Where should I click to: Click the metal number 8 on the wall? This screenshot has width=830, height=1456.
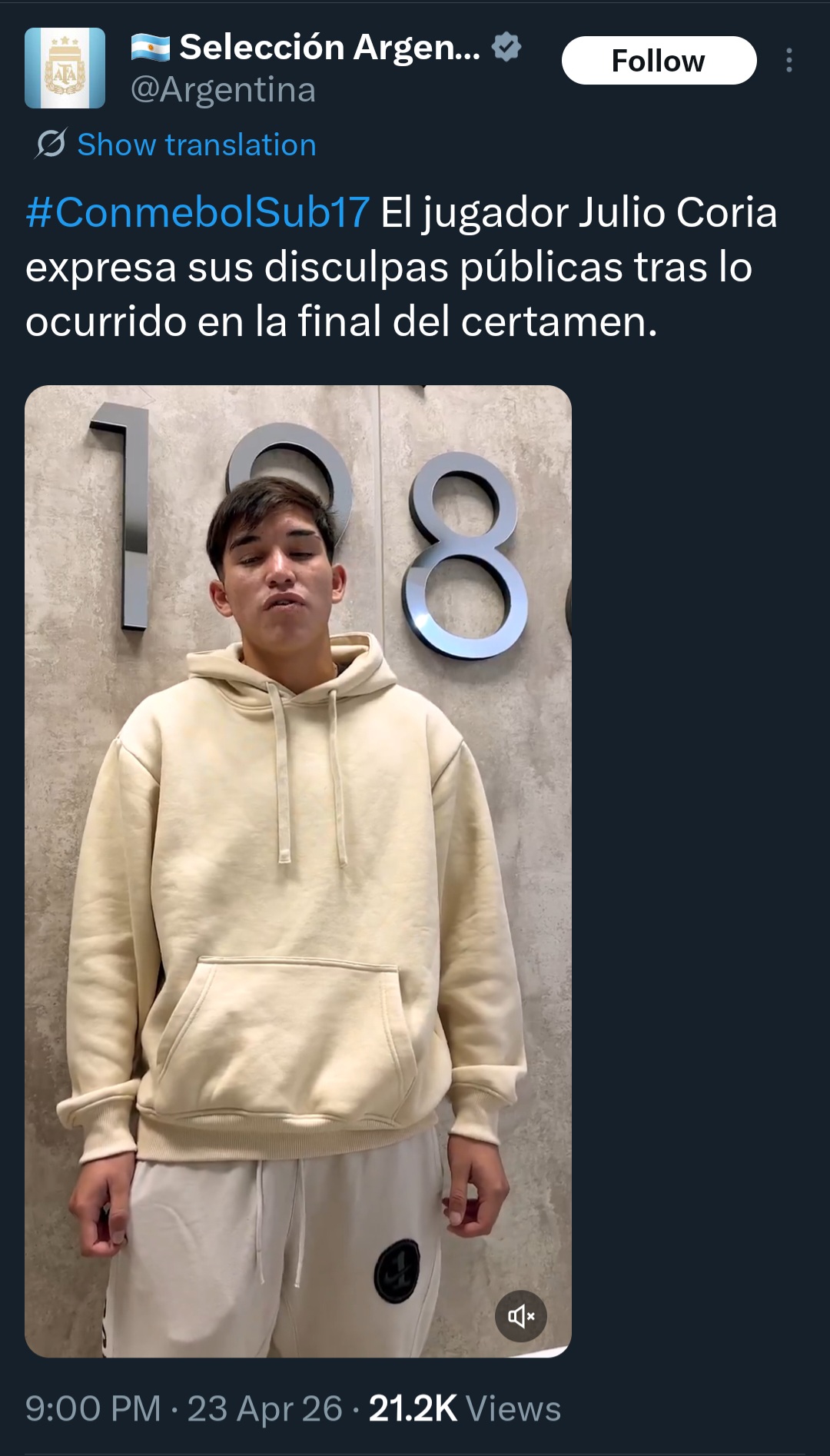tap(463, 555)
